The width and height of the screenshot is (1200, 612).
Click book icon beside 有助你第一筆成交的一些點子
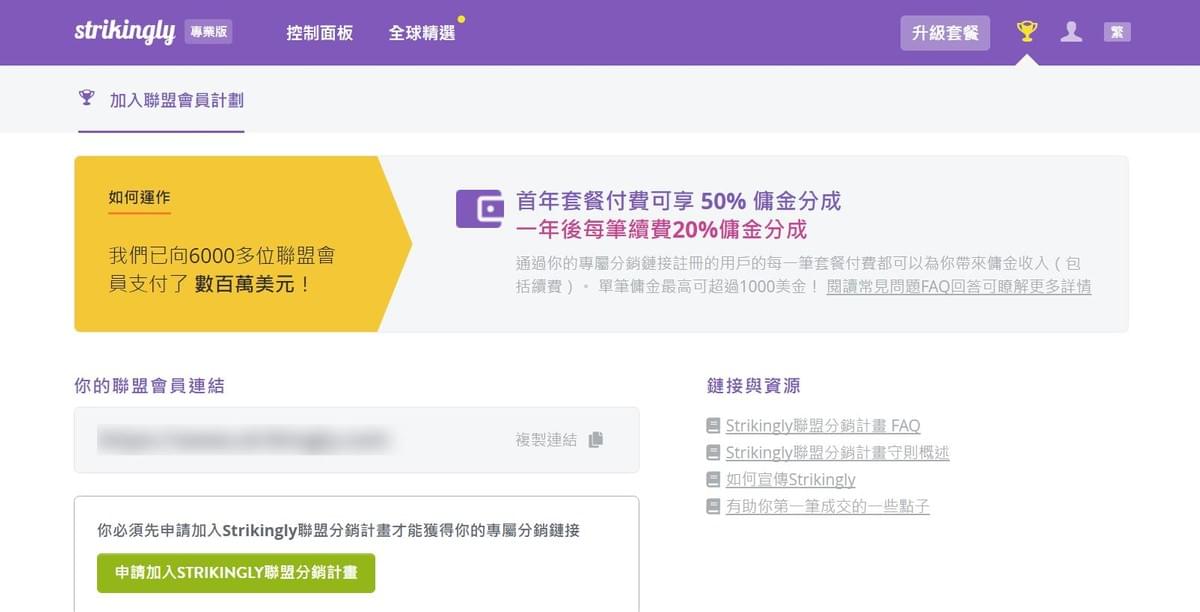[x=713, y=507]
